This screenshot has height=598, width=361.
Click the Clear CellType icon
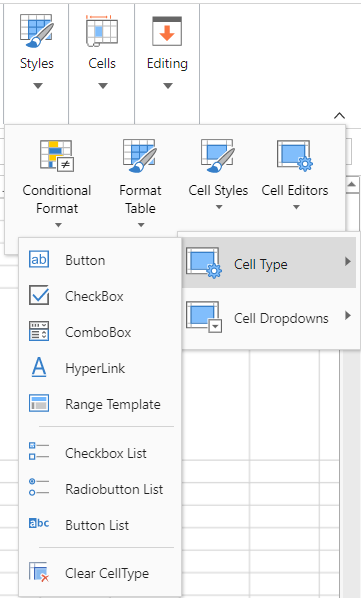click(x=39, y=572)
